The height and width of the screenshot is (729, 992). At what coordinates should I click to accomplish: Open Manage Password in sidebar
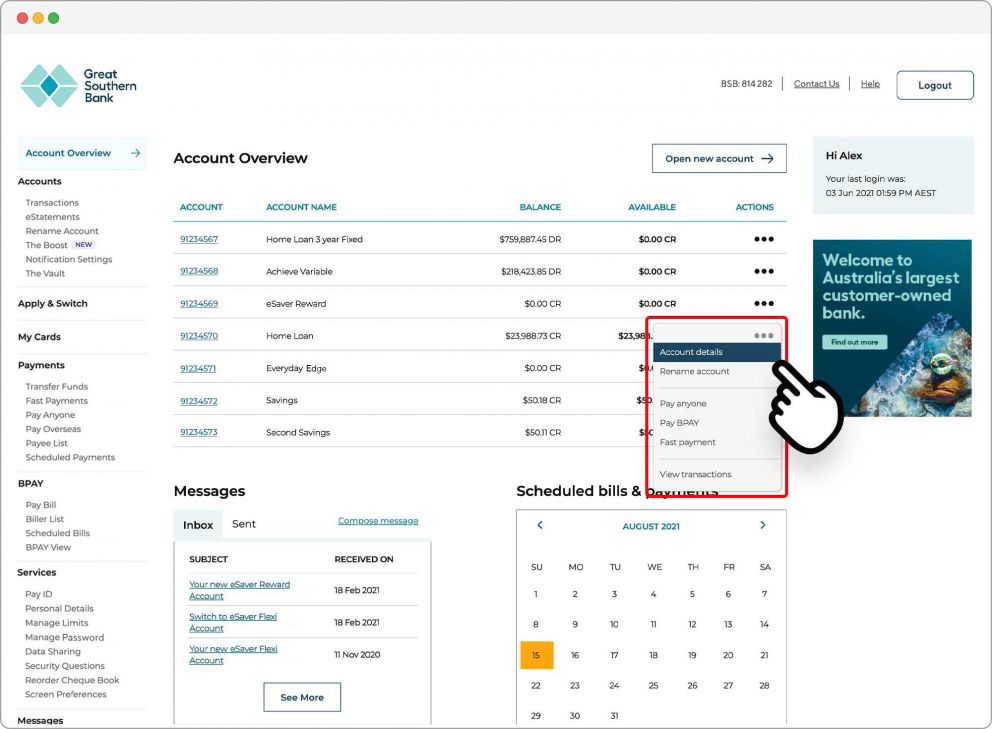[x=65, y=638]
